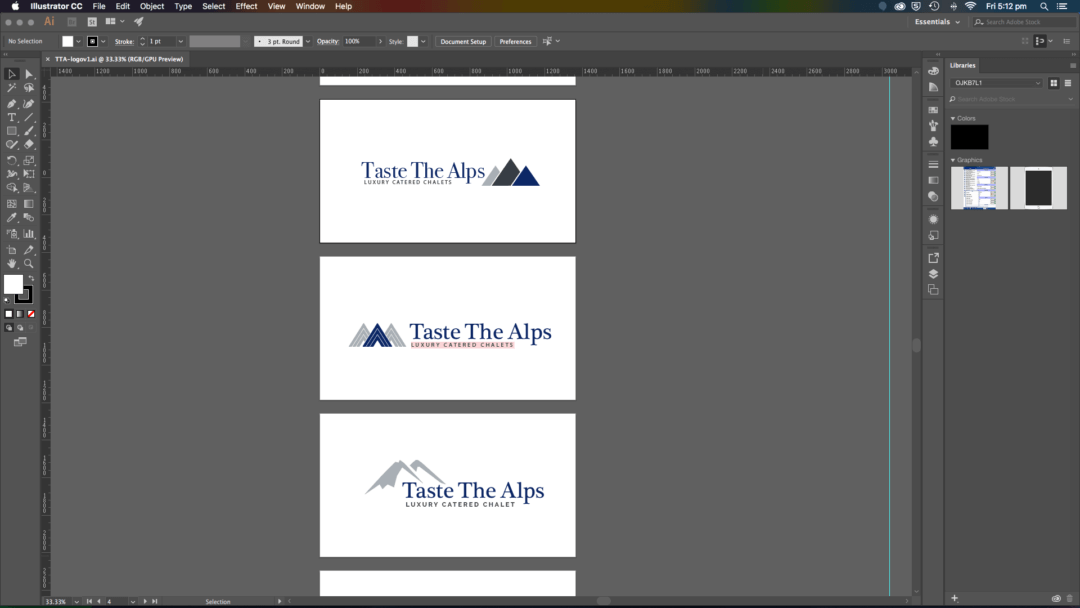Select the Rotate tool
Image resolution: width=1080 pixels, height=608 pixels.
[12, 160]
